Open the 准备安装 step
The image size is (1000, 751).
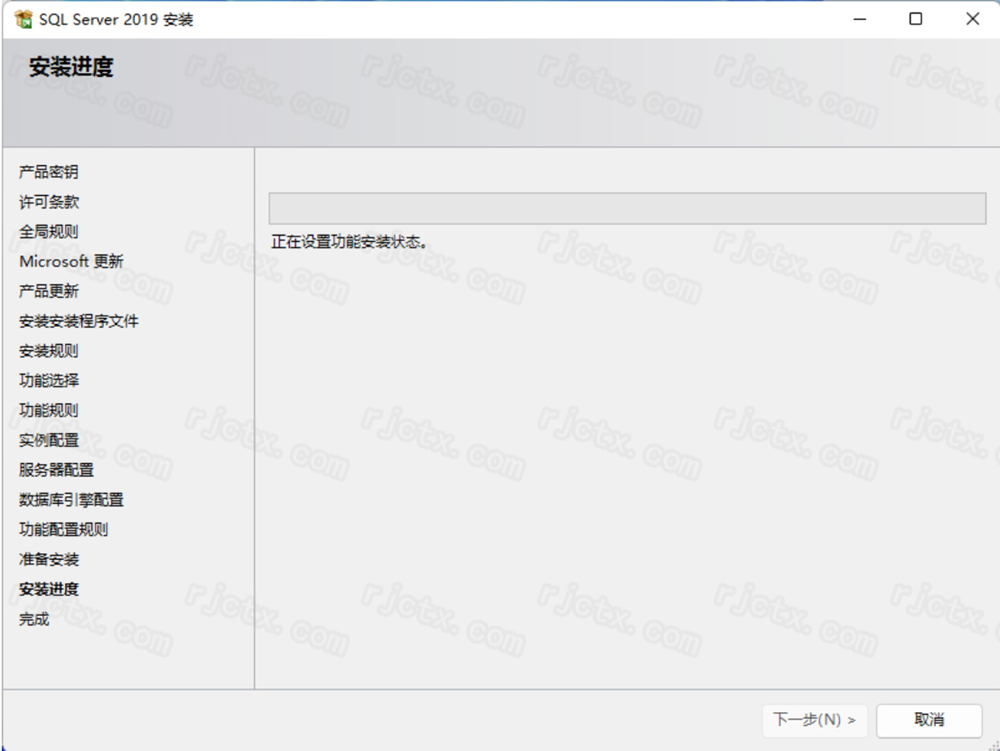click(x=49, y=559)
